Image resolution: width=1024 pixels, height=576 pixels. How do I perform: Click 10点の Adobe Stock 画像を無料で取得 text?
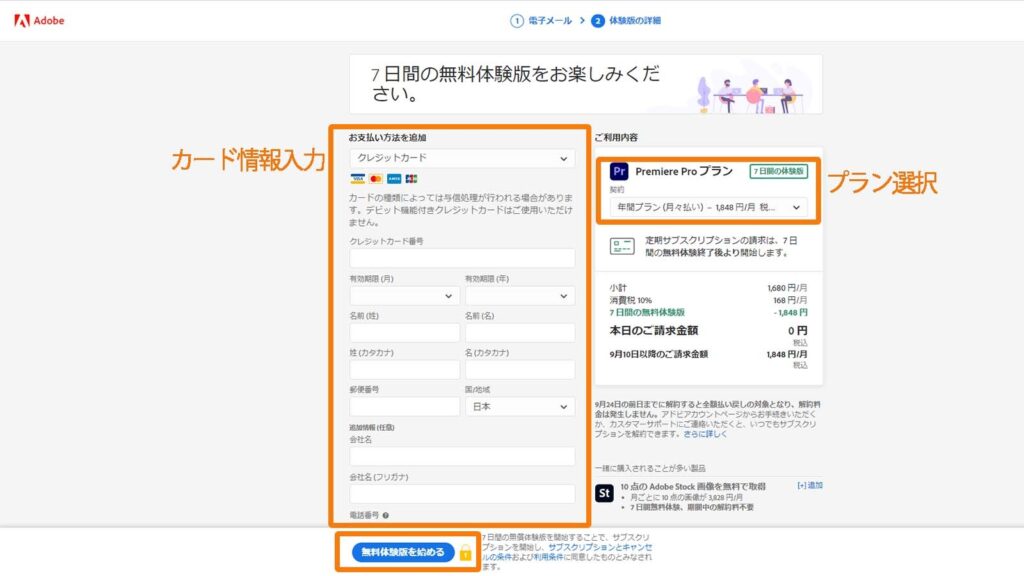point(693,487)
